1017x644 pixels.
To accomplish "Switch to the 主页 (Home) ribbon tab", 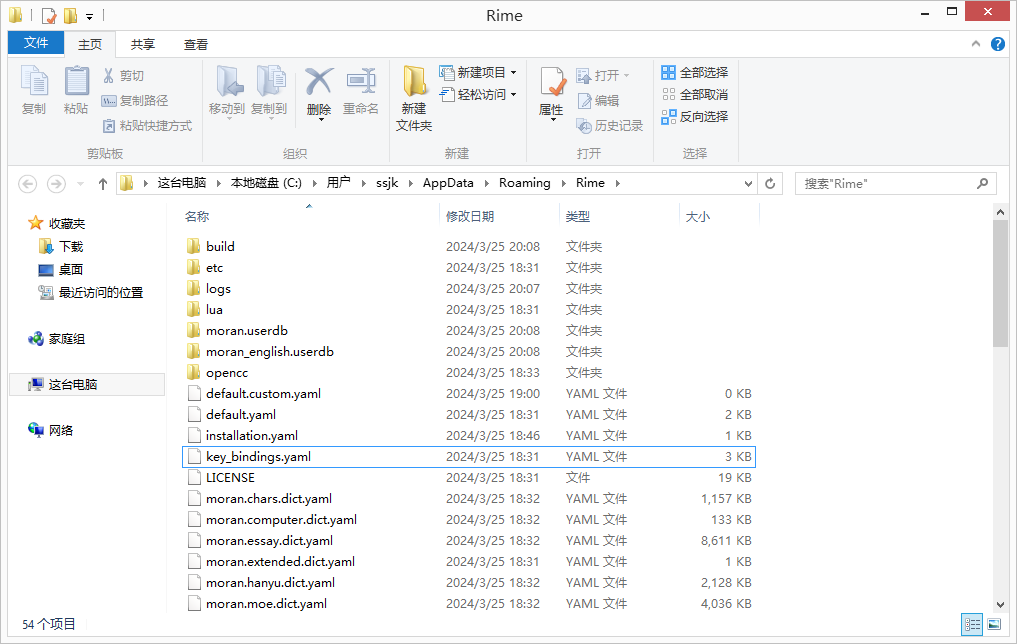I will click(x=90, y=44).
